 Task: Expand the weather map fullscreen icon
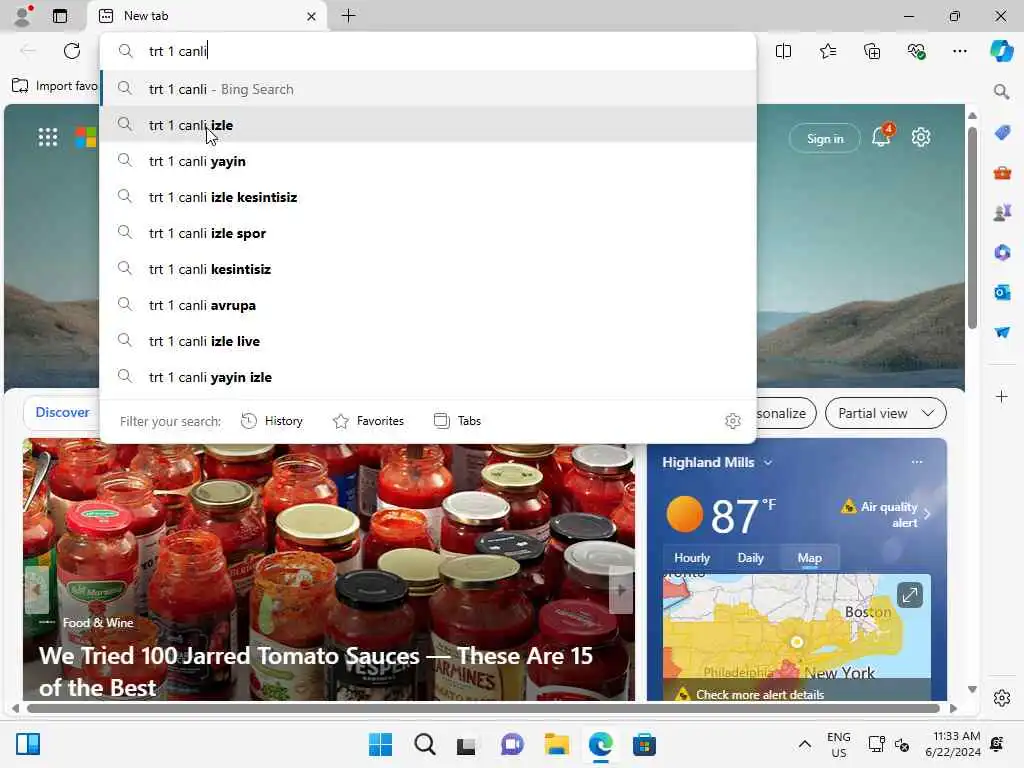(909, 595)
